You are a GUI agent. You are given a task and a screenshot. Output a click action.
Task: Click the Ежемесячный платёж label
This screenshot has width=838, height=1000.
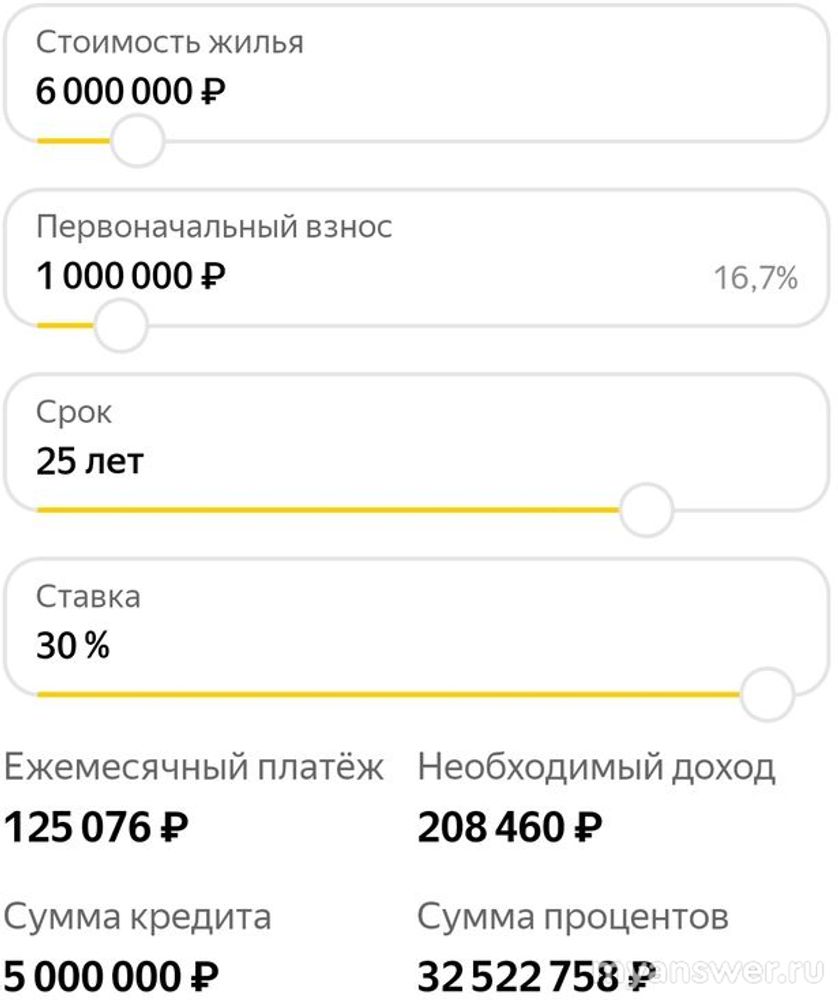click(x=194, y=768)
